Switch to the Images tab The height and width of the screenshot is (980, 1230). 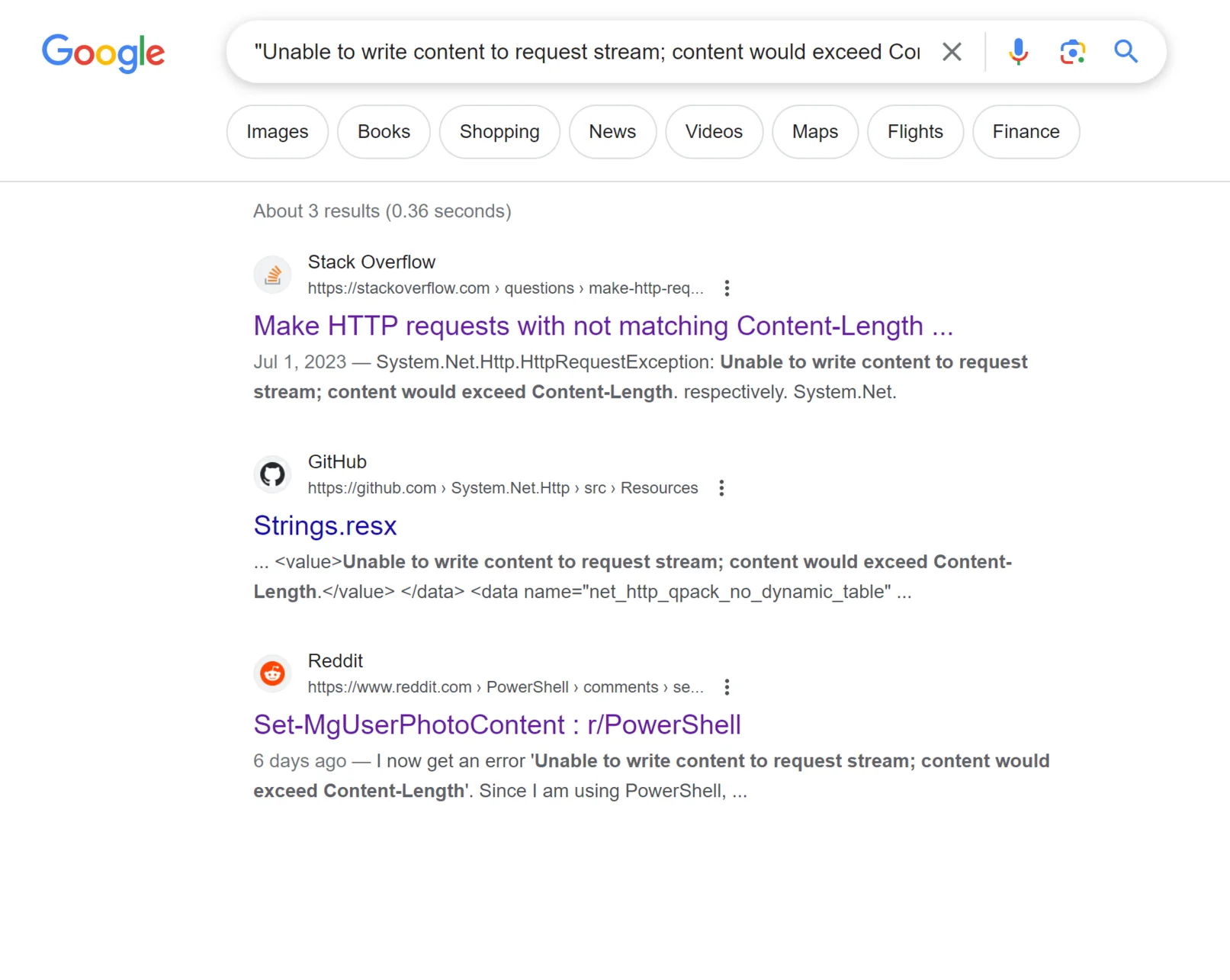277,132
